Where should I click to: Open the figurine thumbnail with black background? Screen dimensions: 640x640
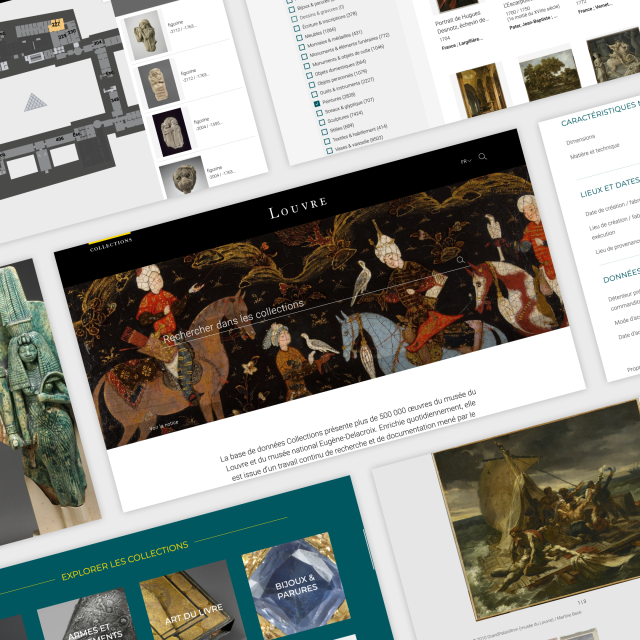171,132
